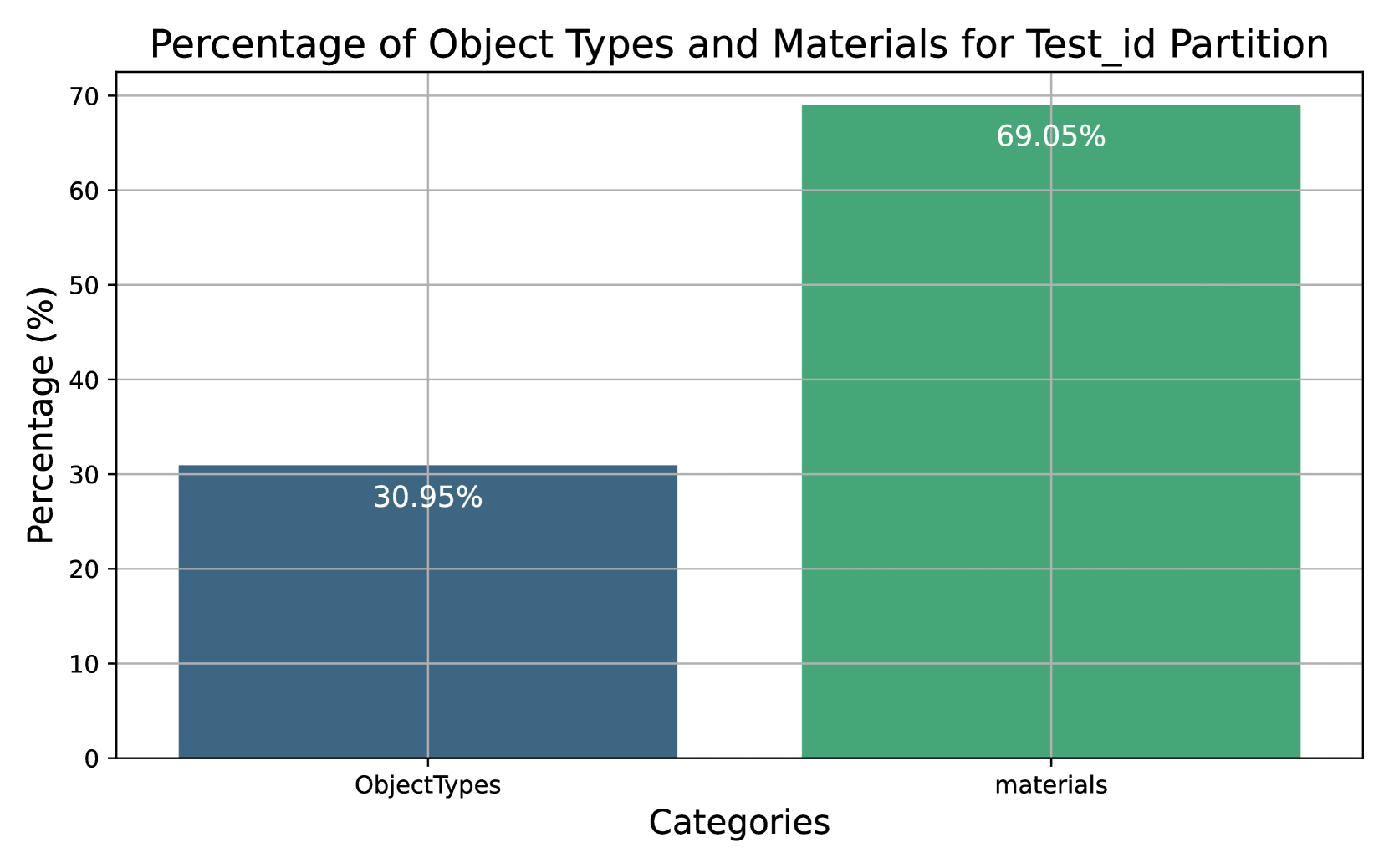
Task: Select the 69.05% value label
Action: [1050, 136]
